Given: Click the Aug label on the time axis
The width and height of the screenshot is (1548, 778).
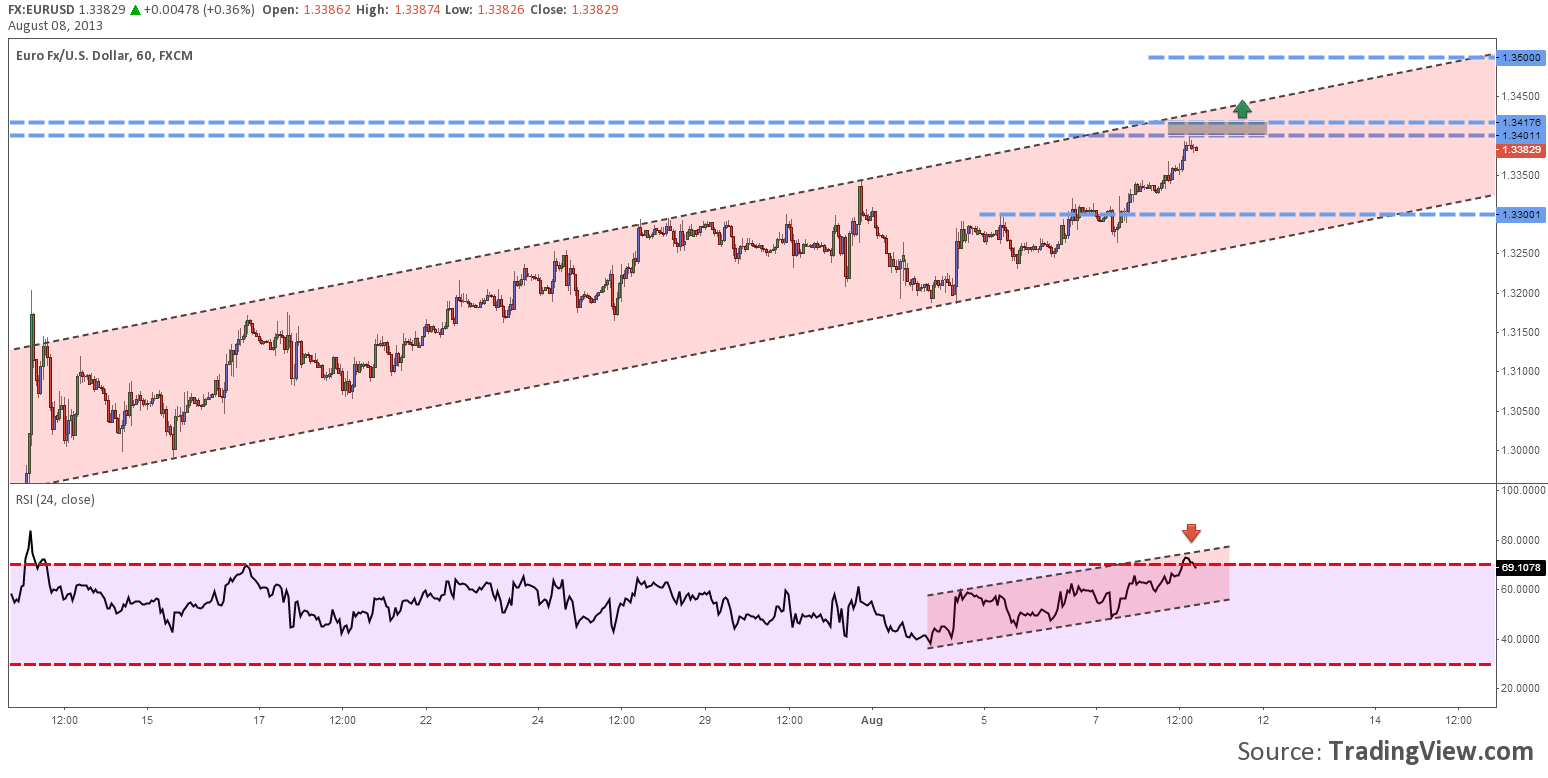Looking at the screenshot, I should (x=872, y=719).
